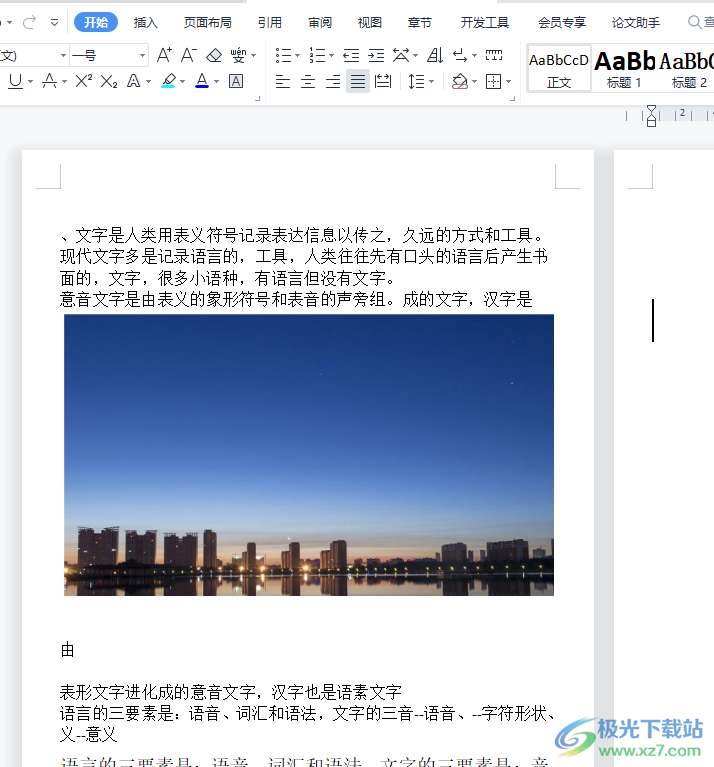This screenshot has height=767, width=714.
Task: Click the line spacing icon
Action: (417, 81)
